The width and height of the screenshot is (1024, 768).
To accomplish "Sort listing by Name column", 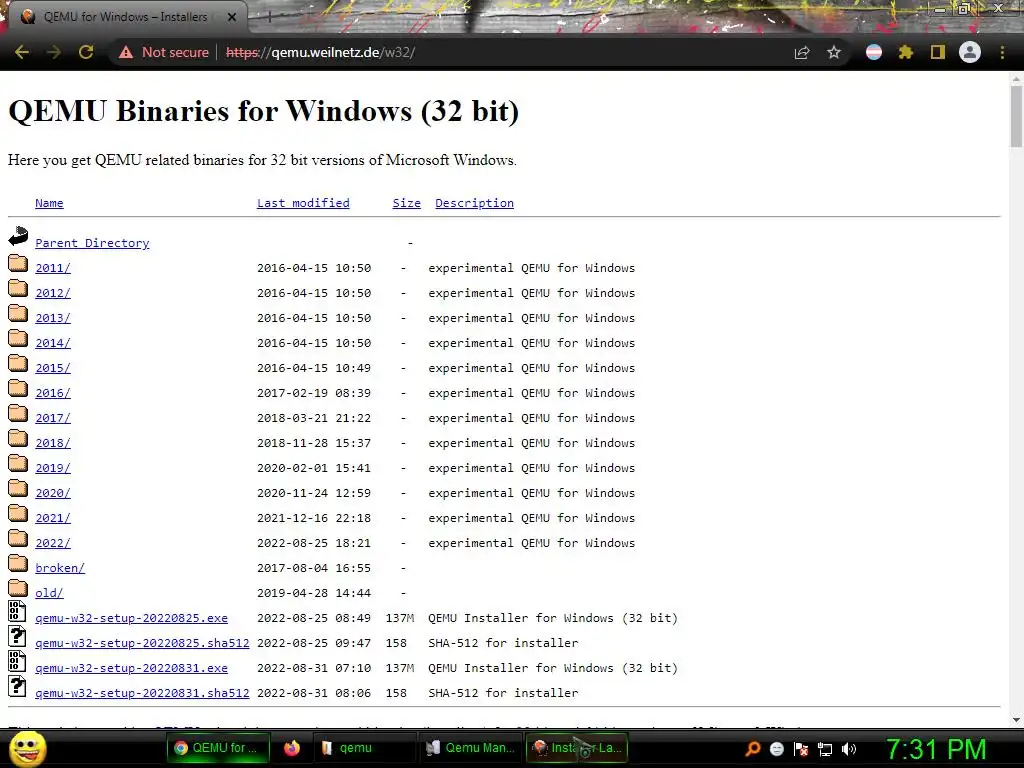I will 49,203.
